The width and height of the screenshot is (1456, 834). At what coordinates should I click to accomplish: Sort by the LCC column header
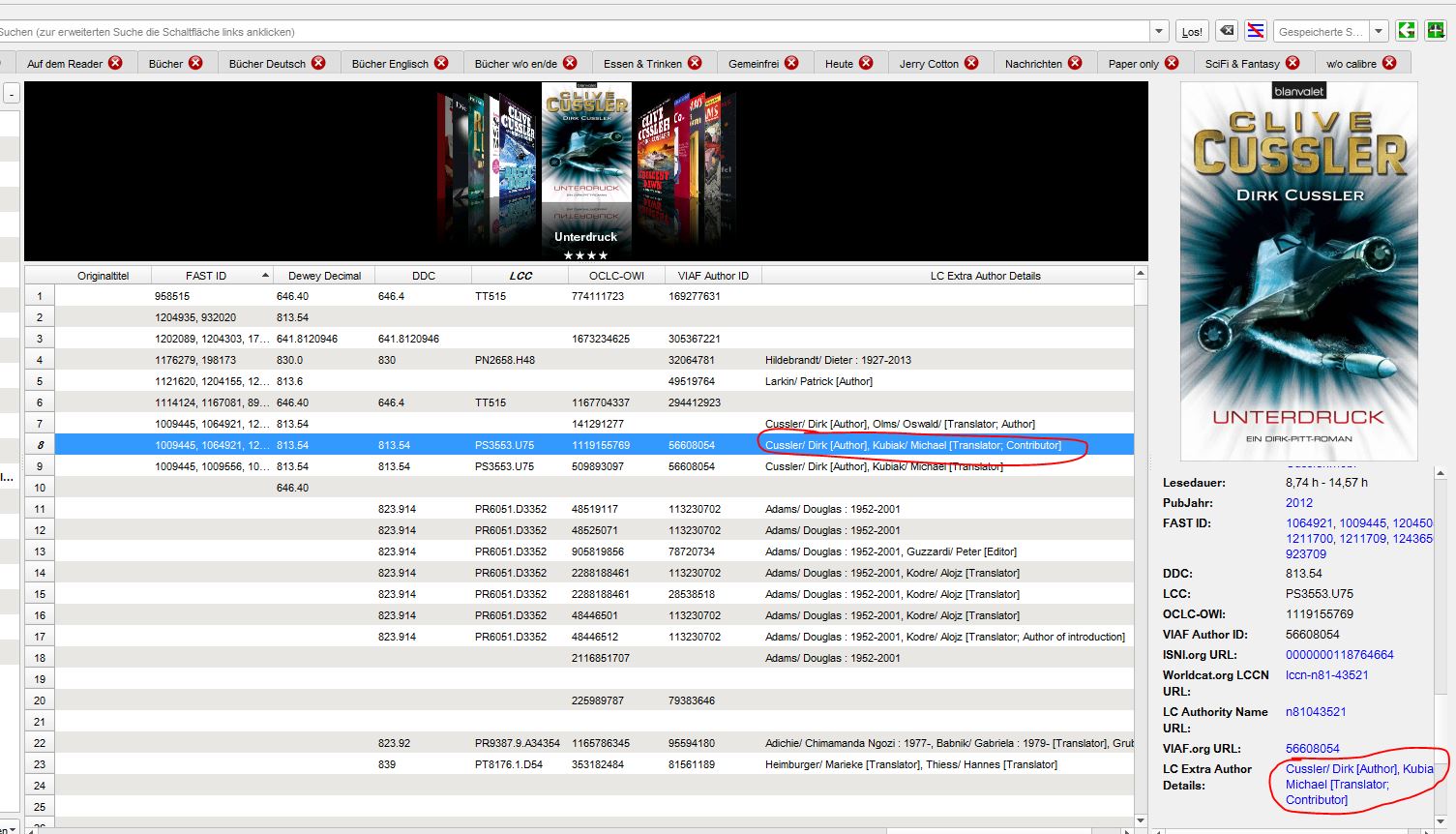(x=520, y=276)
